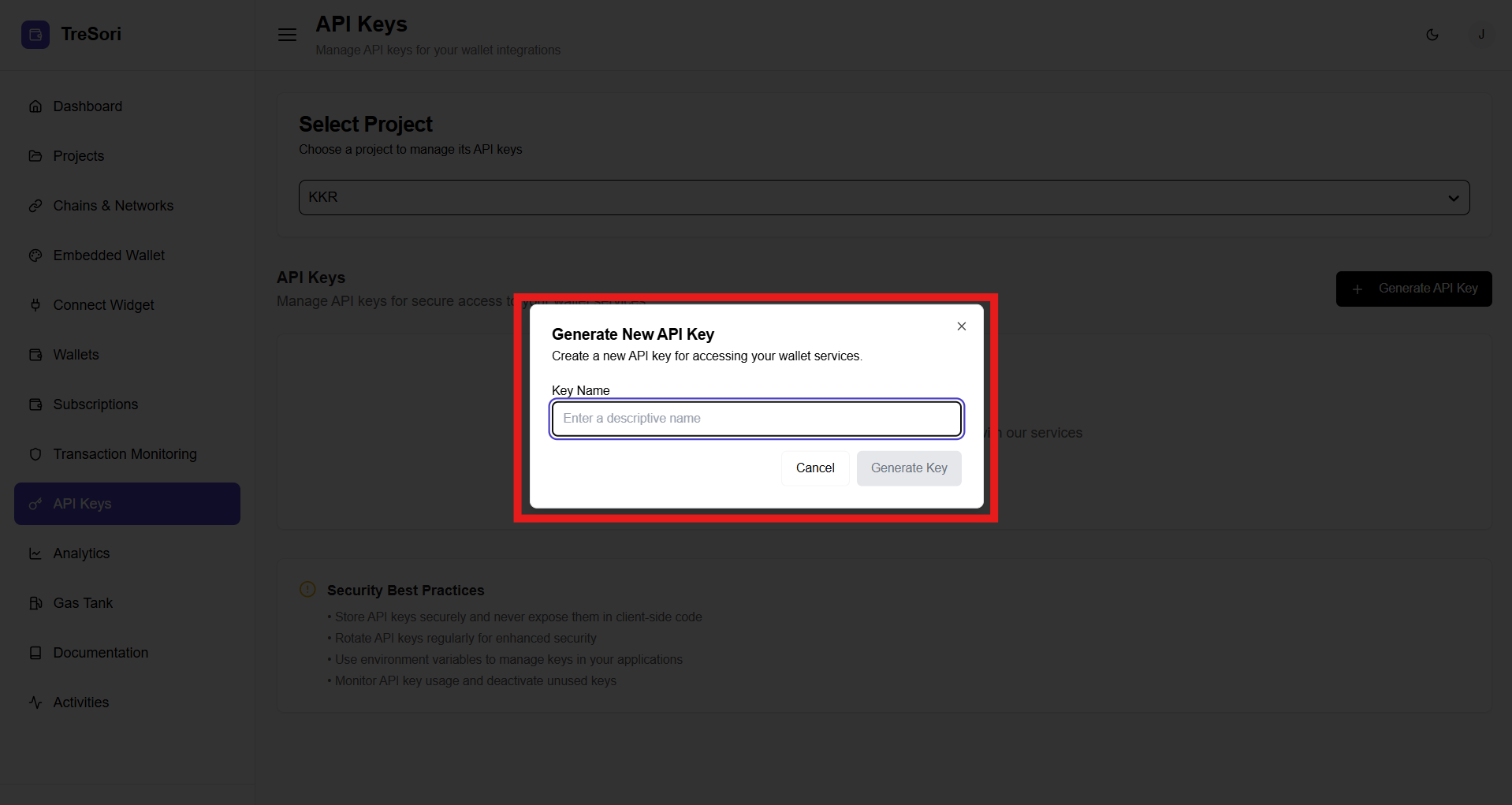Toggle the sidebar hamburger menu icon
The image size is (1512, 805).
coord(287,35)
